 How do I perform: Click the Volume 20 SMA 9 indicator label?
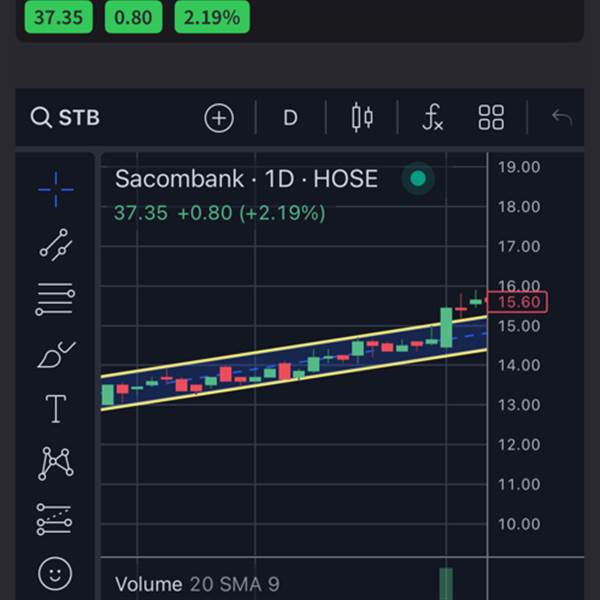[x=197, y=584]
